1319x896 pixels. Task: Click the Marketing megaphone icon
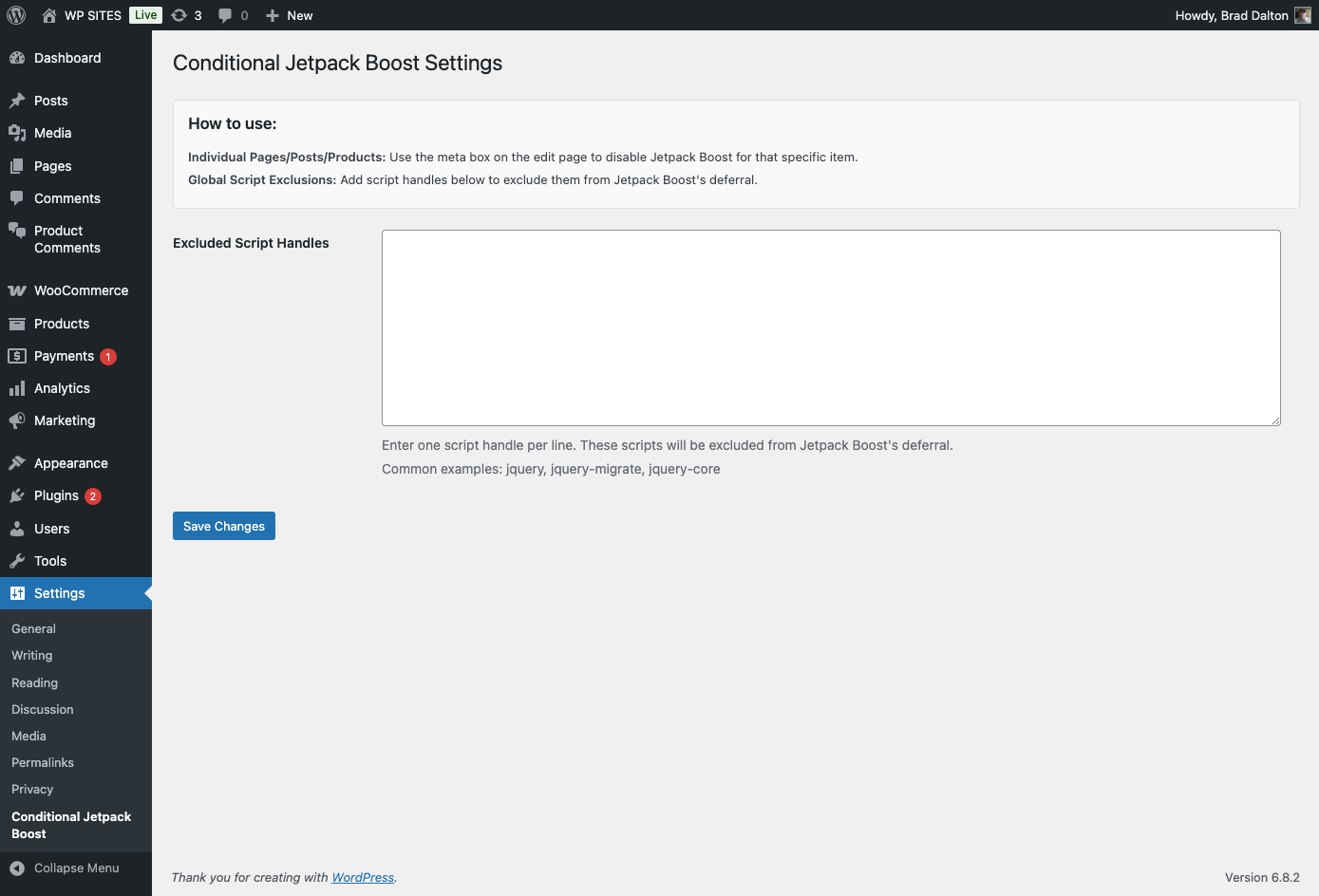(17, 420)
